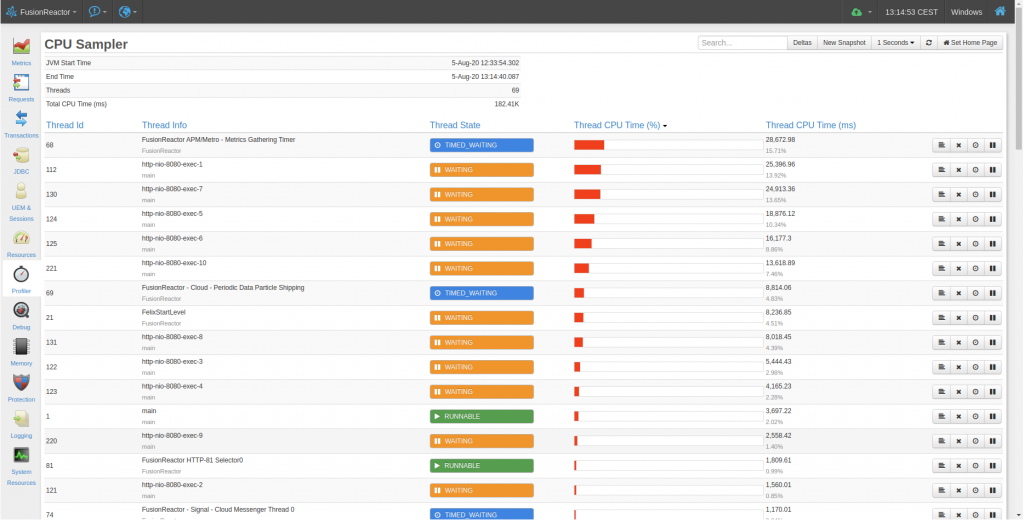Open System Resources in sidebar
Screen dimensions: 1024x520
21,466
